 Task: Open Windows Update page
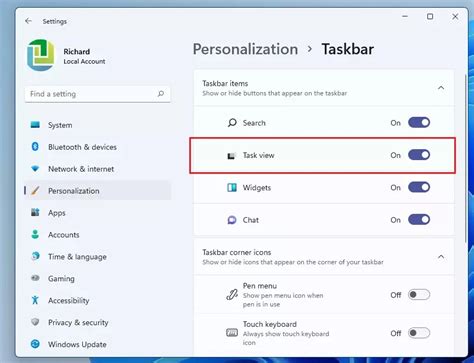tap(97, 344)
